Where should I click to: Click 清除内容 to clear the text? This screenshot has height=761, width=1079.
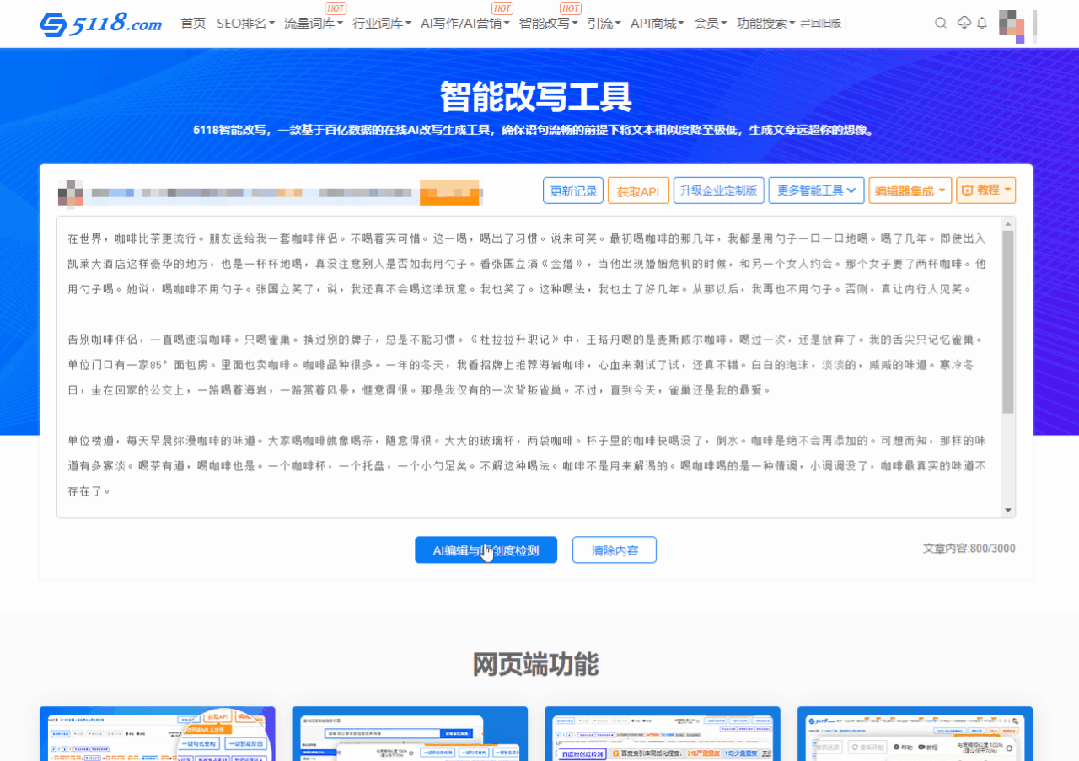coord(613,549)
